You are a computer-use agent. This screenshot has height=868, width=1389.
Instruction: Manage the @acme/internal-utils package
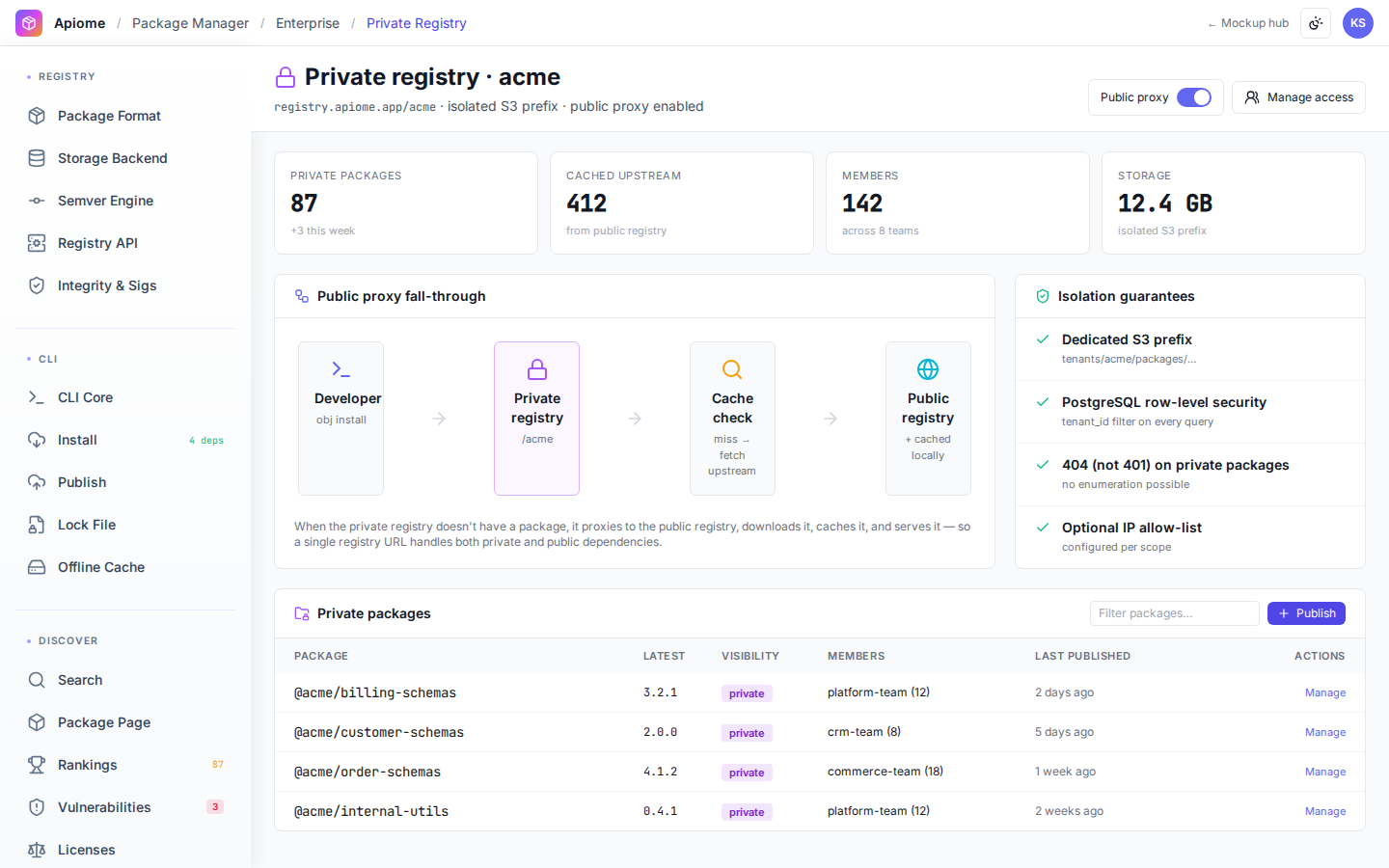[x=1325, y=811]
